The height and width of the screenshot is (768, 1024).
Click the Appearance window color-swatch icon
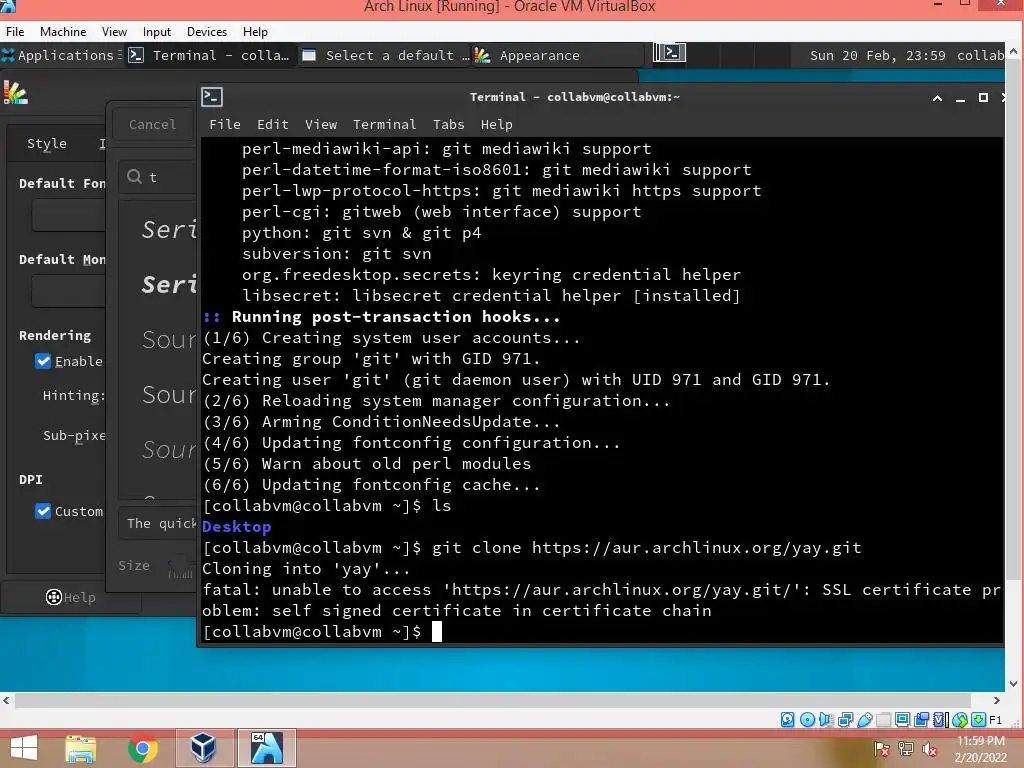tap(15, 93)
